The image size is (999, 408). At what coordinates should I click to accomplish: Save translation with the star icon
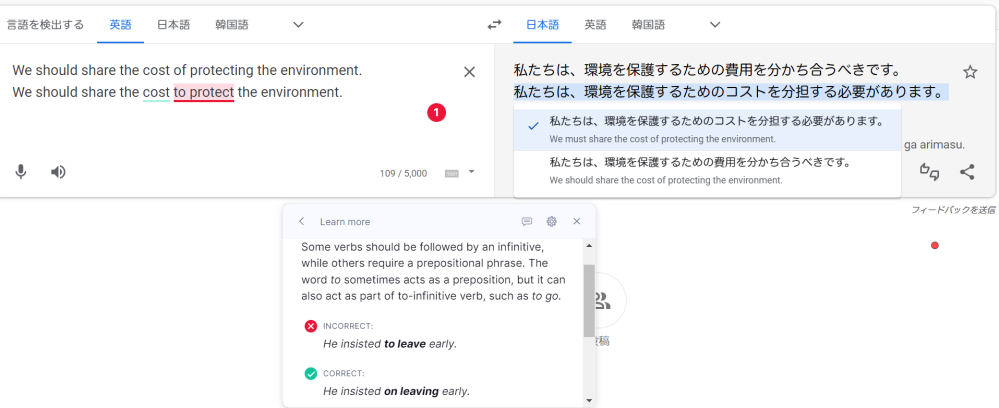[x=970, y=72]
